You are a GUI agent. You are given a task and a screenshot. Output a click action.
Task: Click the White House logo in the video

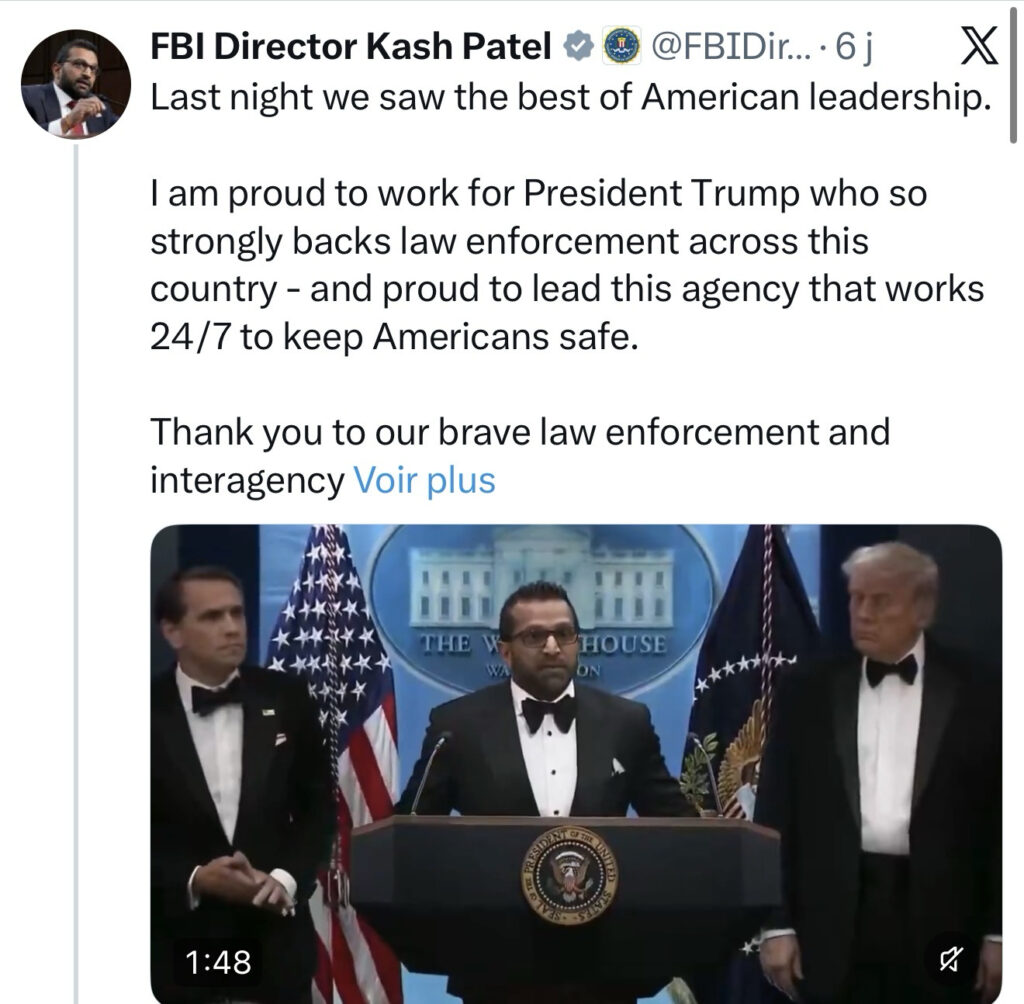541,605
